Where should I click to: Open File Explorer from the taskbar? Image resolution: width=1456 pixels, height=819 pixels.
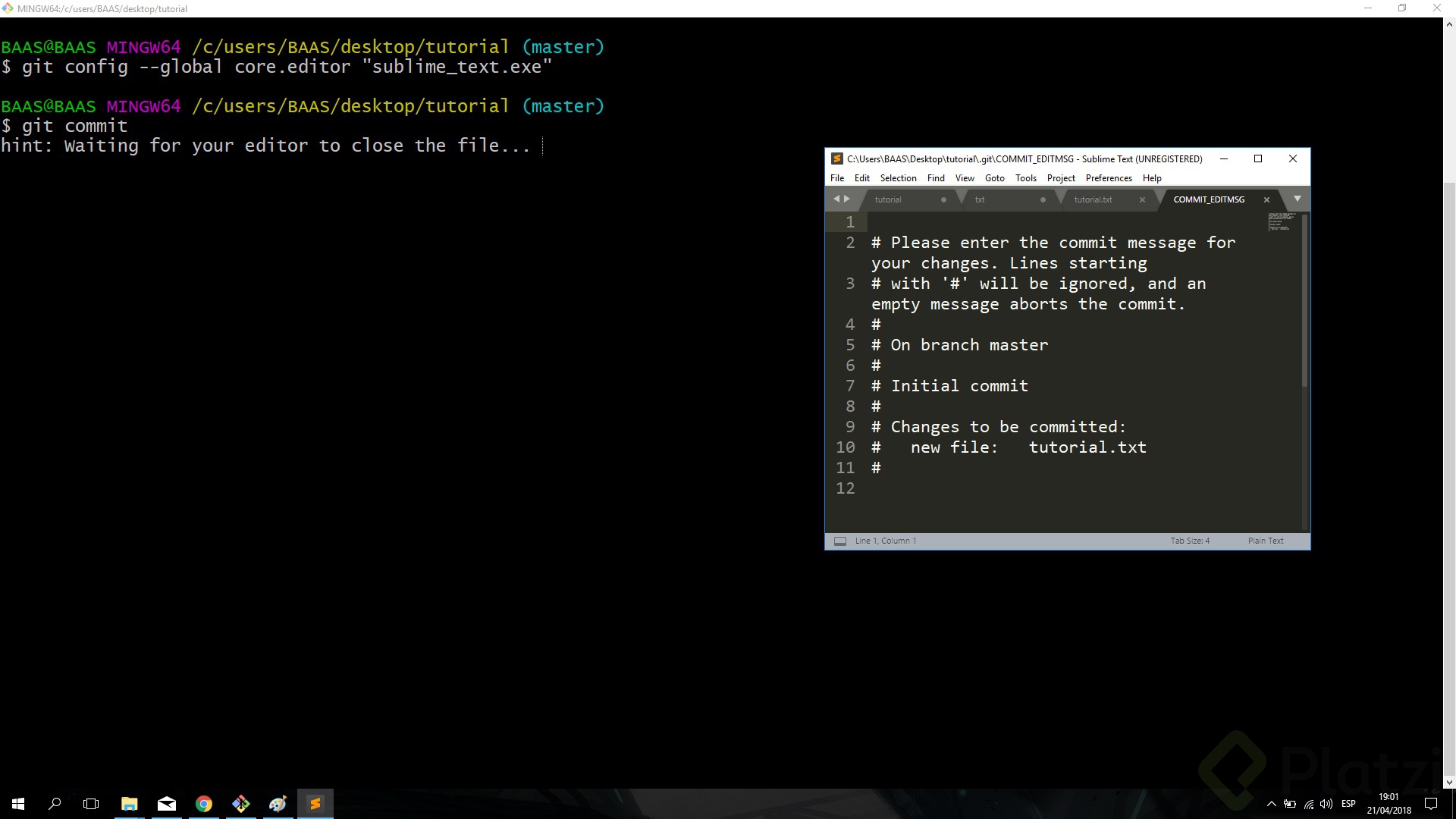click(129, 804)
